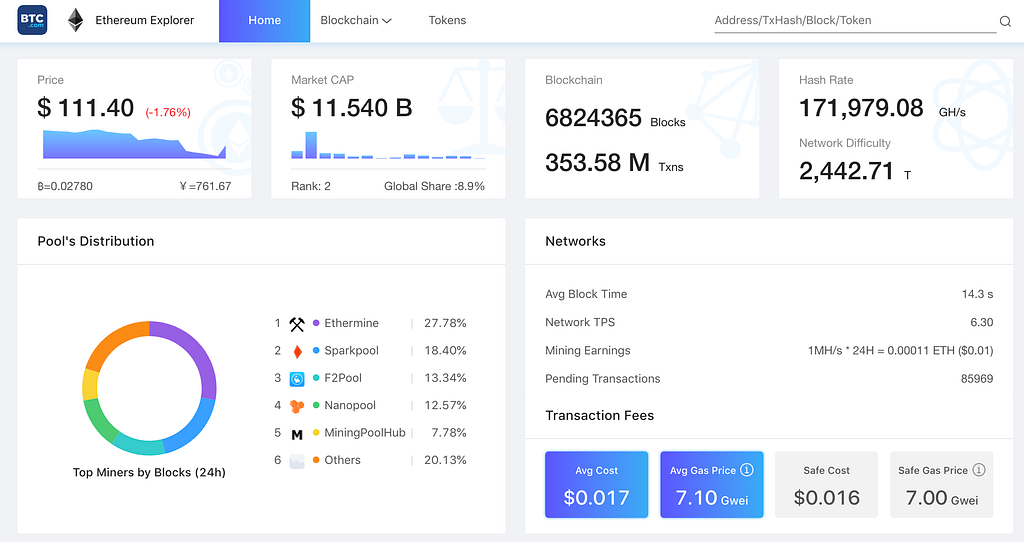
Task: Click the pool distribution donut chart
Action: pyautogui.click(x=149, y=388)
